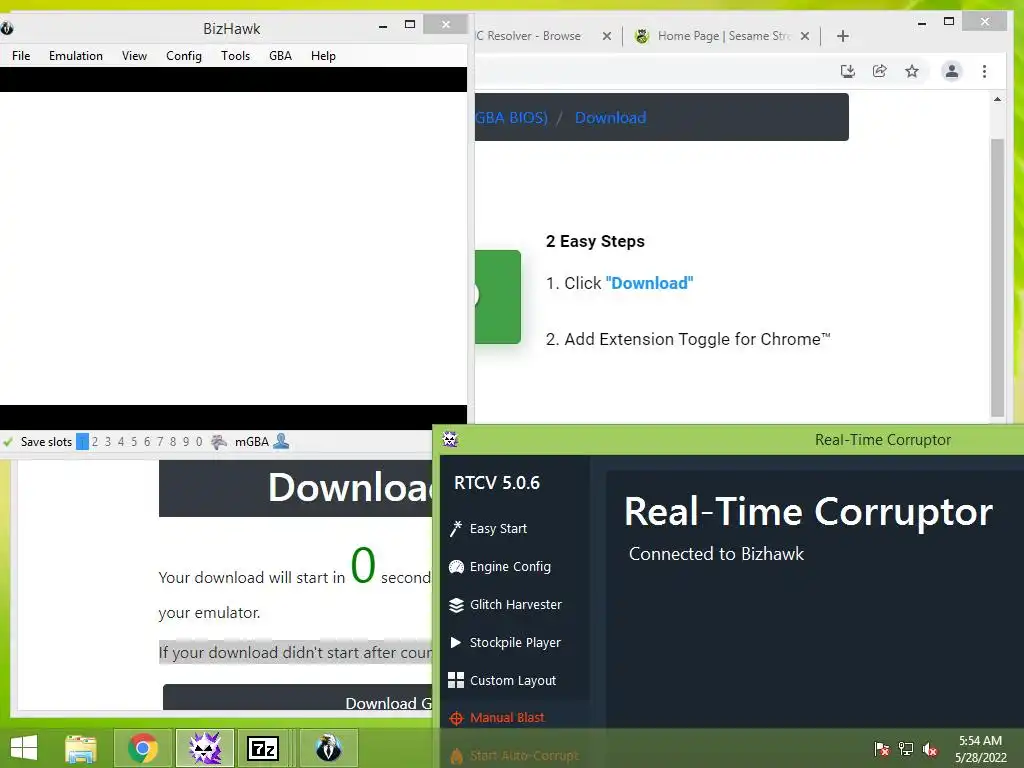Open the Config menu in BizHawk
This screenshot has height=768, width=1024.
pyautogui.click(x=184, y=56)
